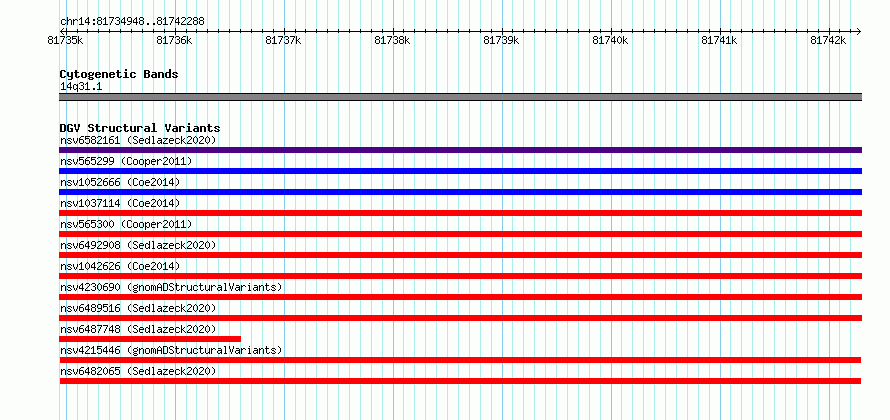Click the DGV Structural Variants track title
The width and height of the screenshot is (890, 420).
tap(140, 128)
